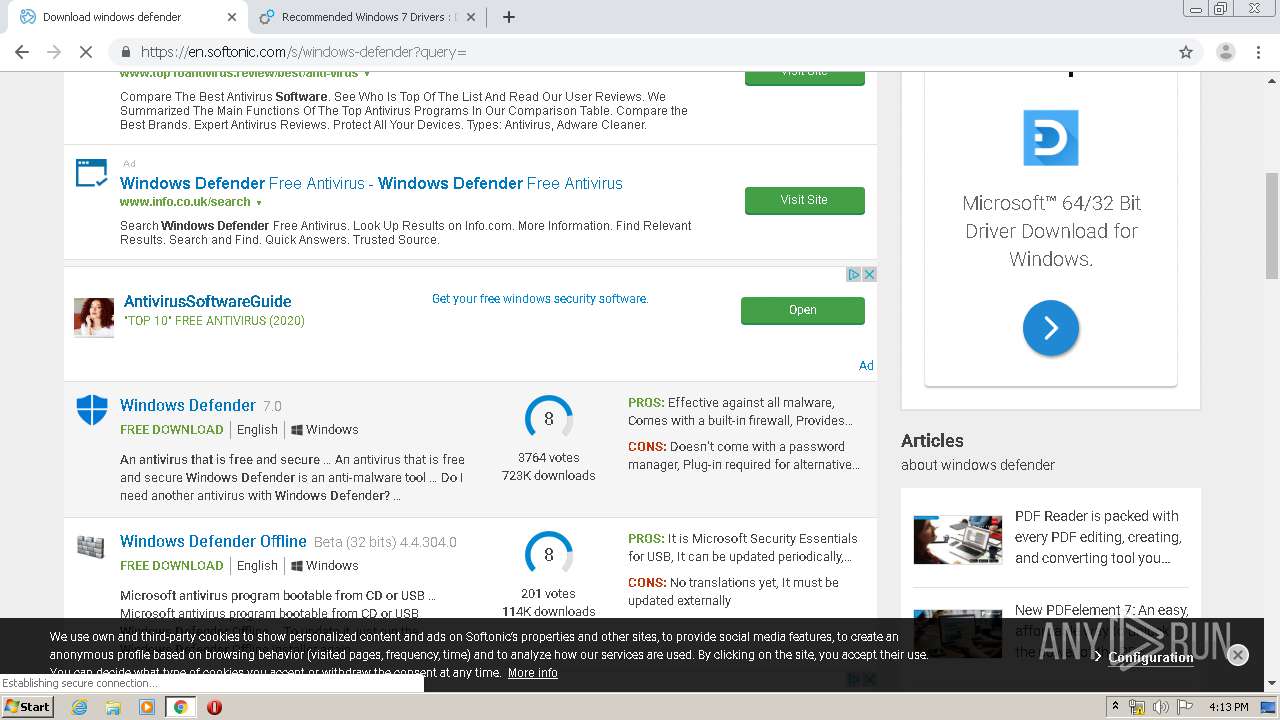Open a new browser tab
Image resolution: width=1280 pixels, height=720 pixels.
pos(508,17)
